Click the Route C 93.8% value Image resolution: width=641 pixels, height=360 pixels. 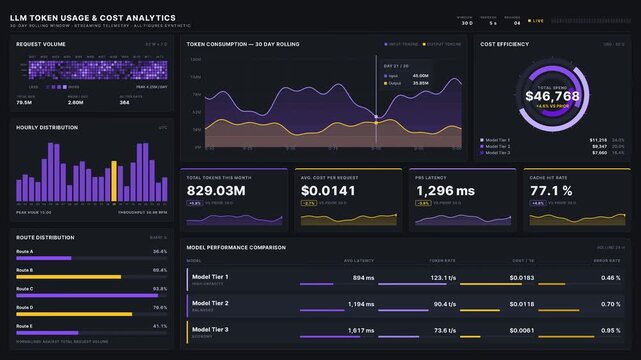tap(160, 289)
